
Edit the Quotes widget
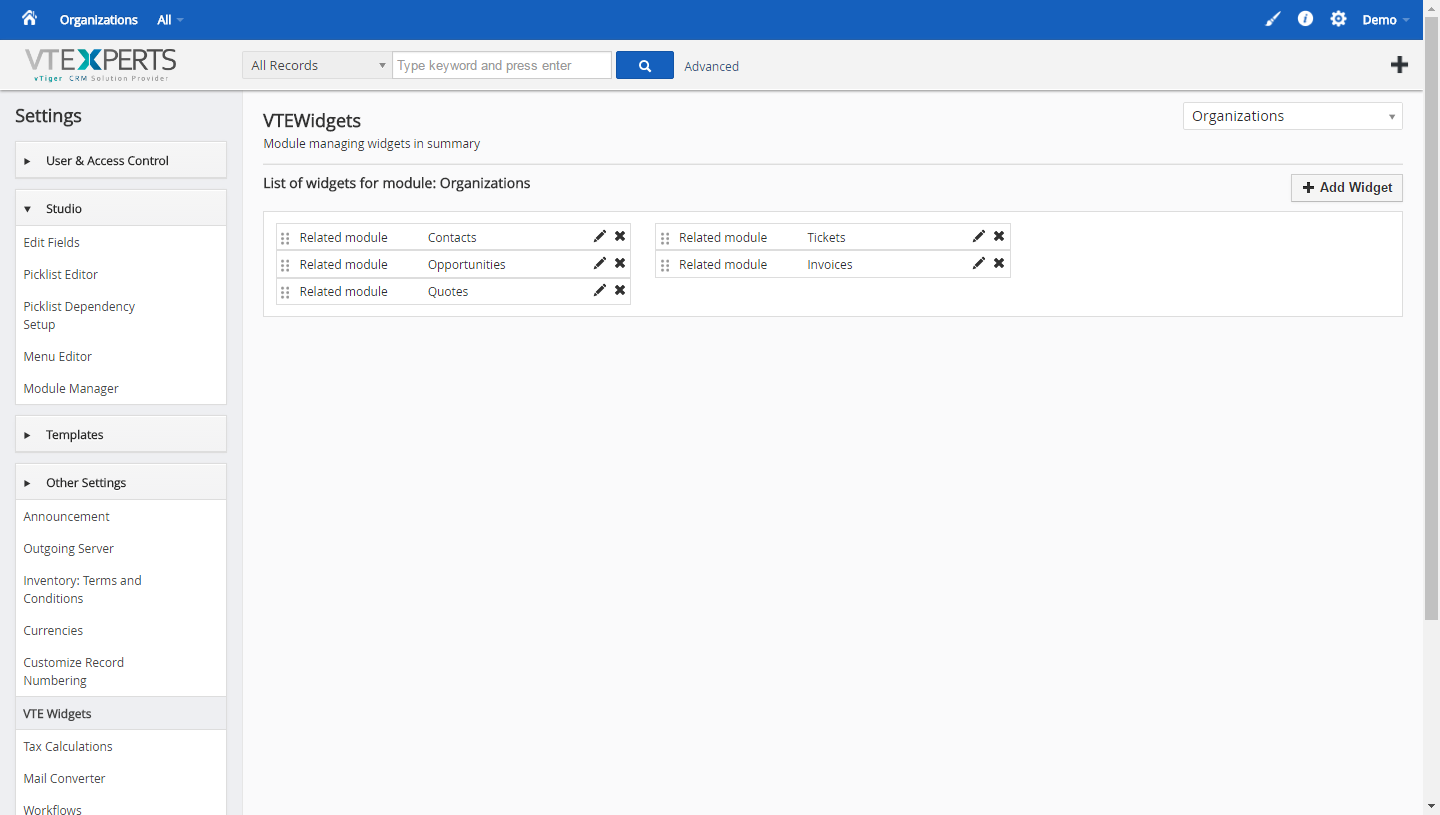(x=600, y=290)
